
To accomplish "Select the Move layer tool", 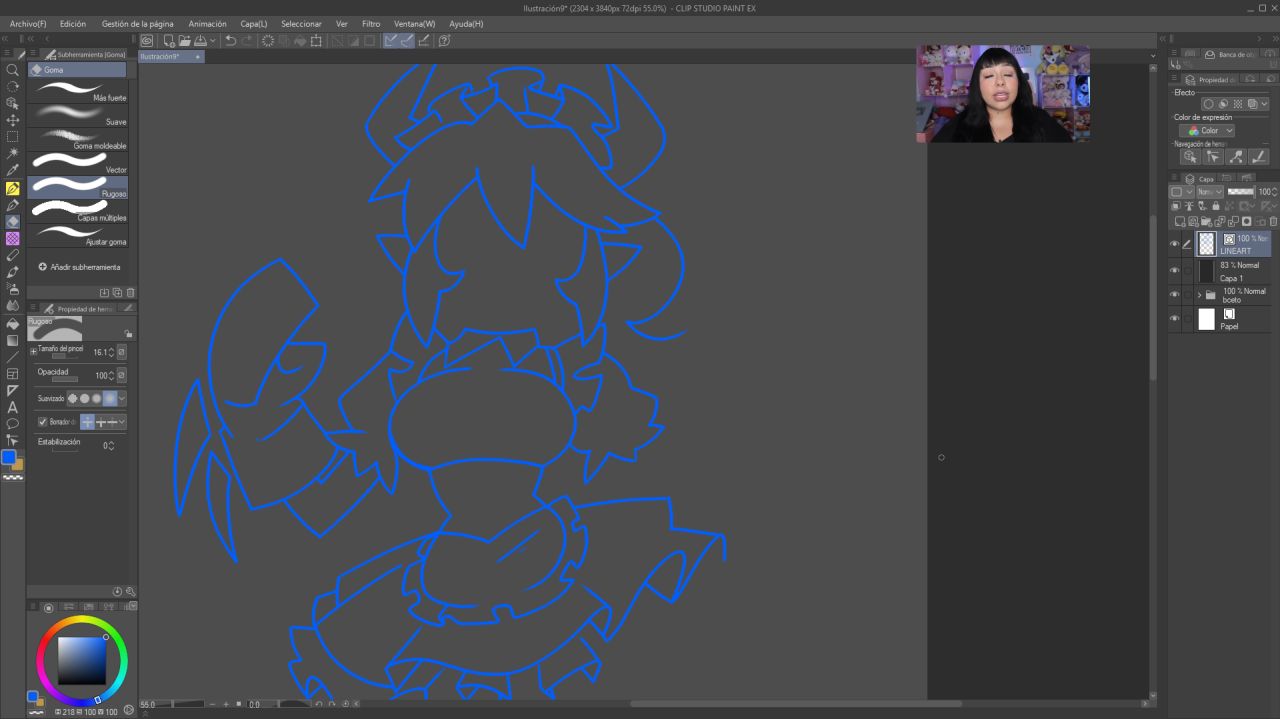I will tap(12, 120).
